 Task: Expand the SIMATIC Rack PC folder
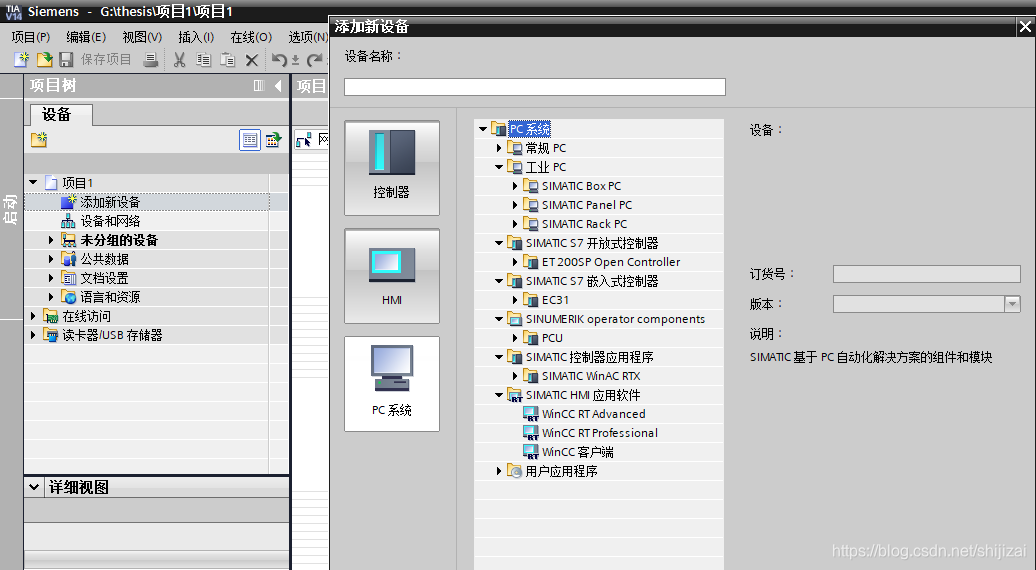(x=515, y=224)
